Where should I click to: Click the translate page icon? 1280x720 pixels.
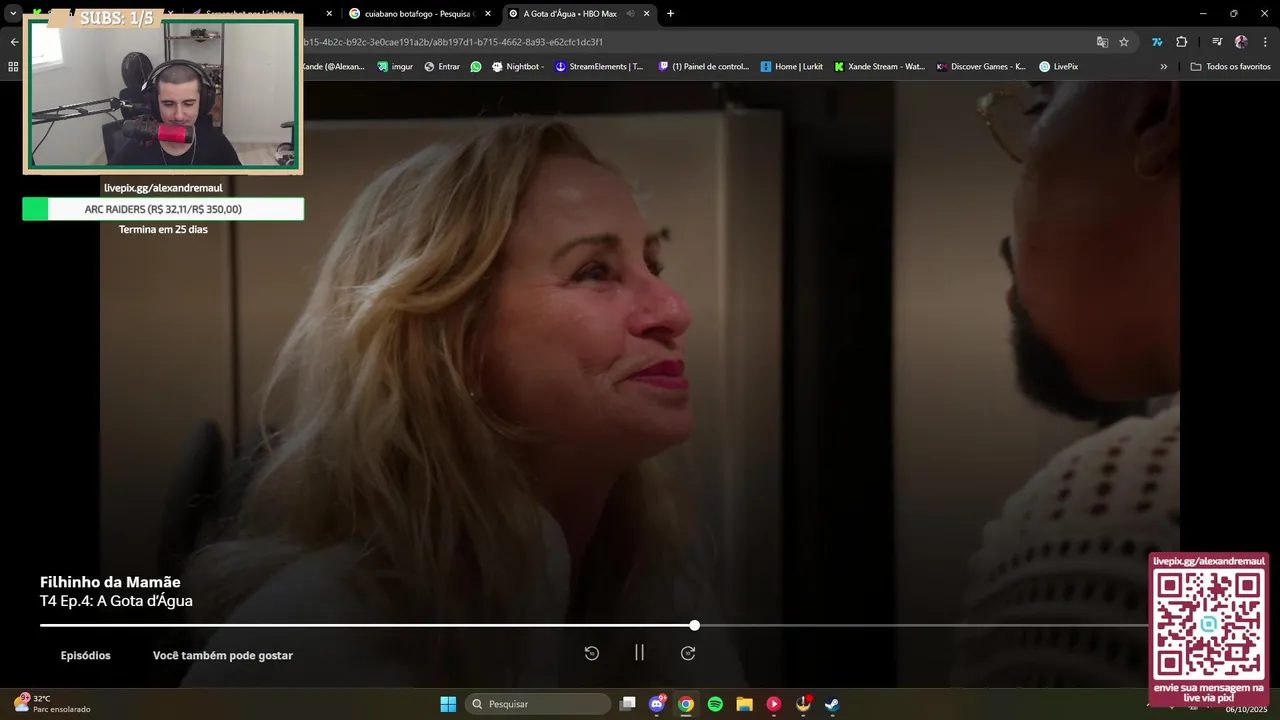[1102, 42]
